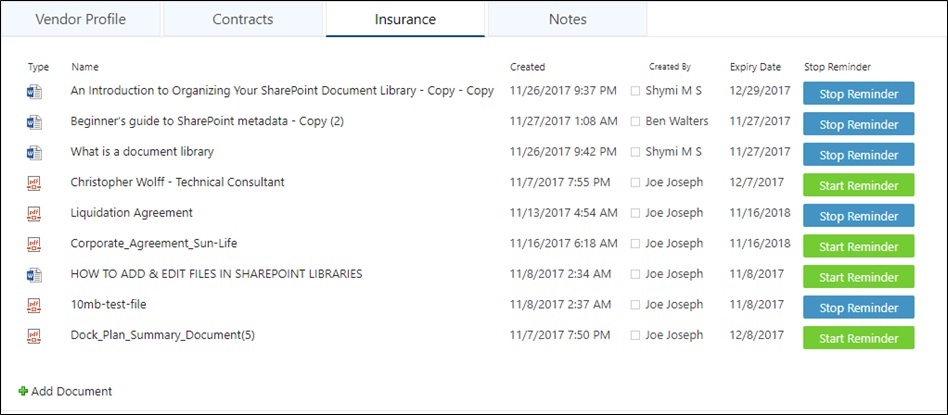Click Word icon beside HOW TO ADD & EDIT FILES

point(34,275)
